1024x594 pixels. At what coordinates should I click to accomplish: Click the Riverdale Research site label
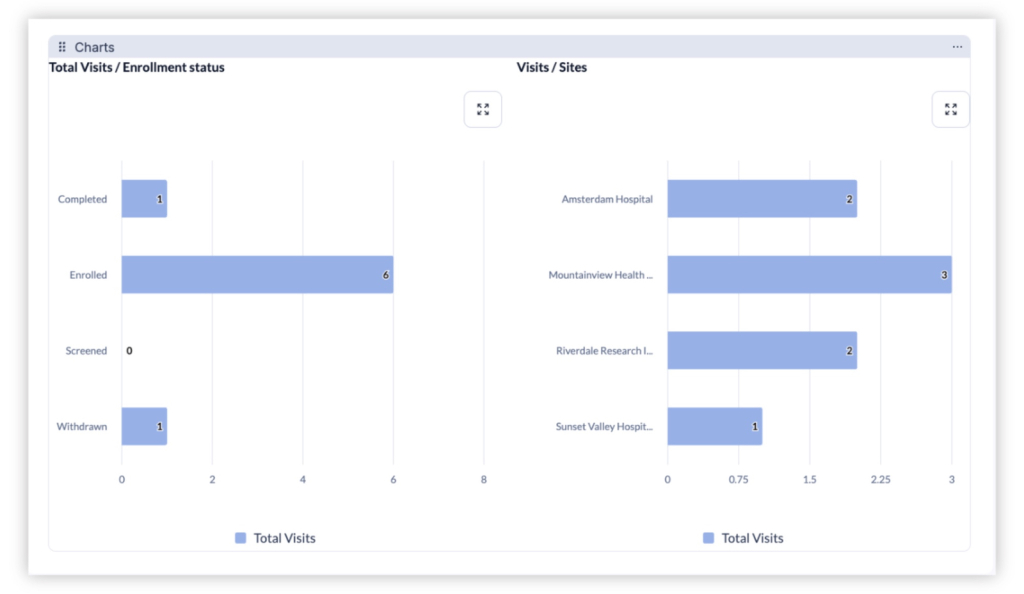605,350
